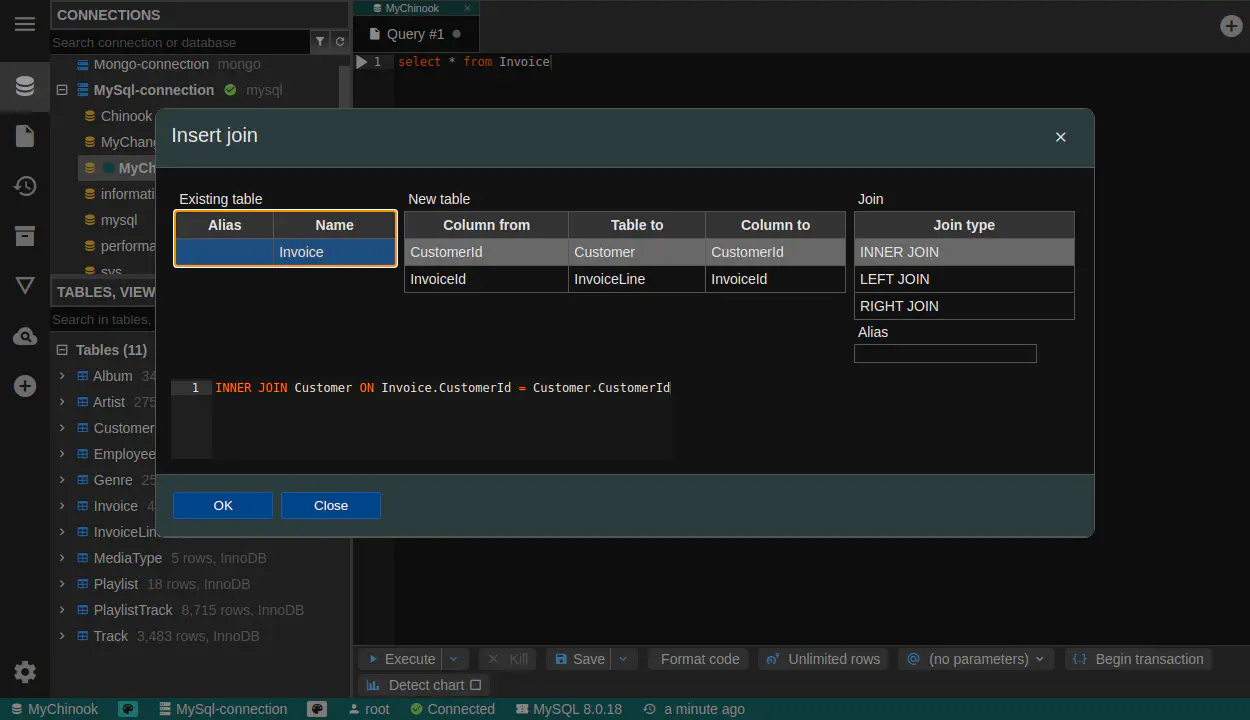Open the hamburger menu at top left
Screen dimensions: 1250x720
tap(25, 24)
